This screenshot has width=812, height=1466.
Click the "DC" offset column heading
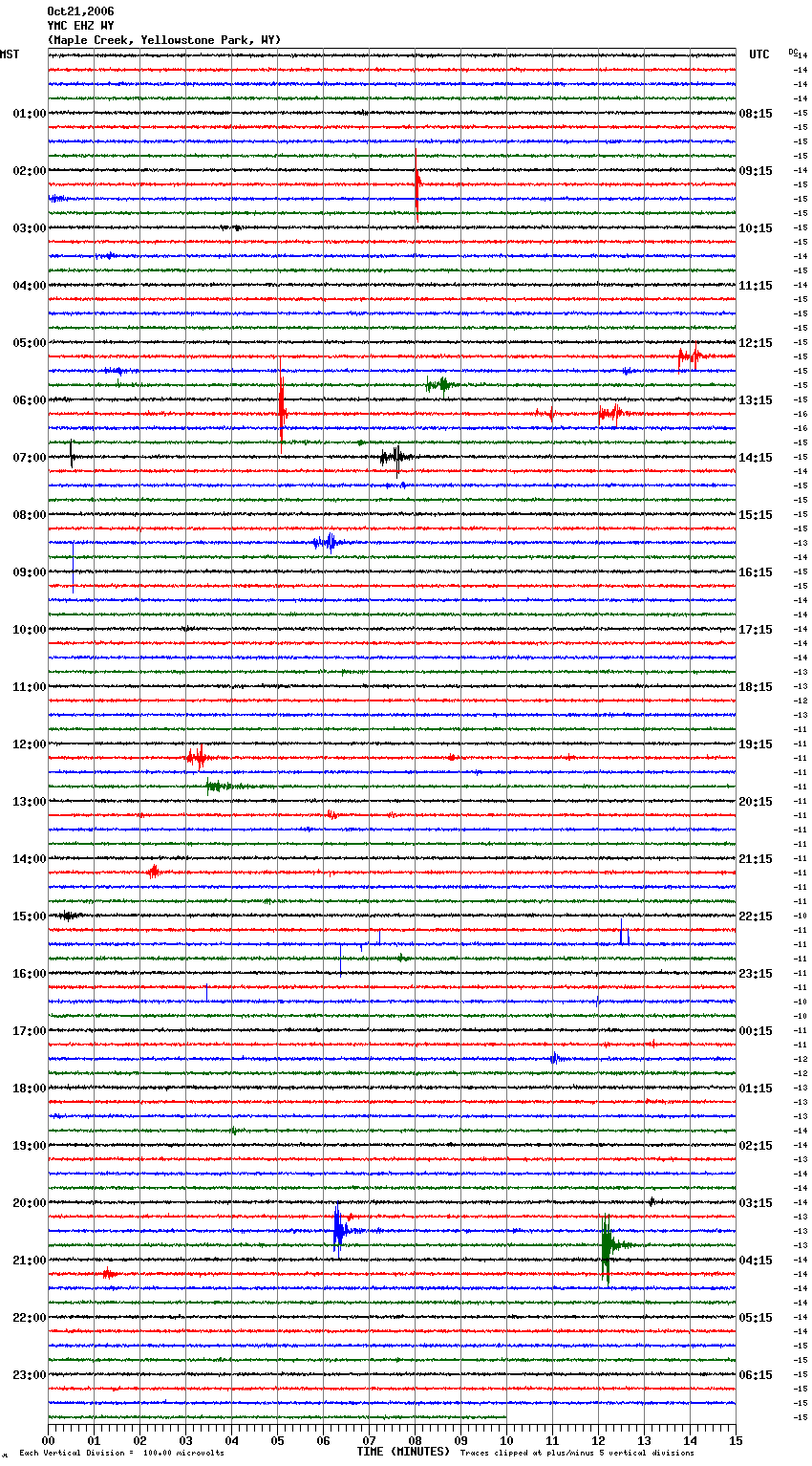coord(793,52)
